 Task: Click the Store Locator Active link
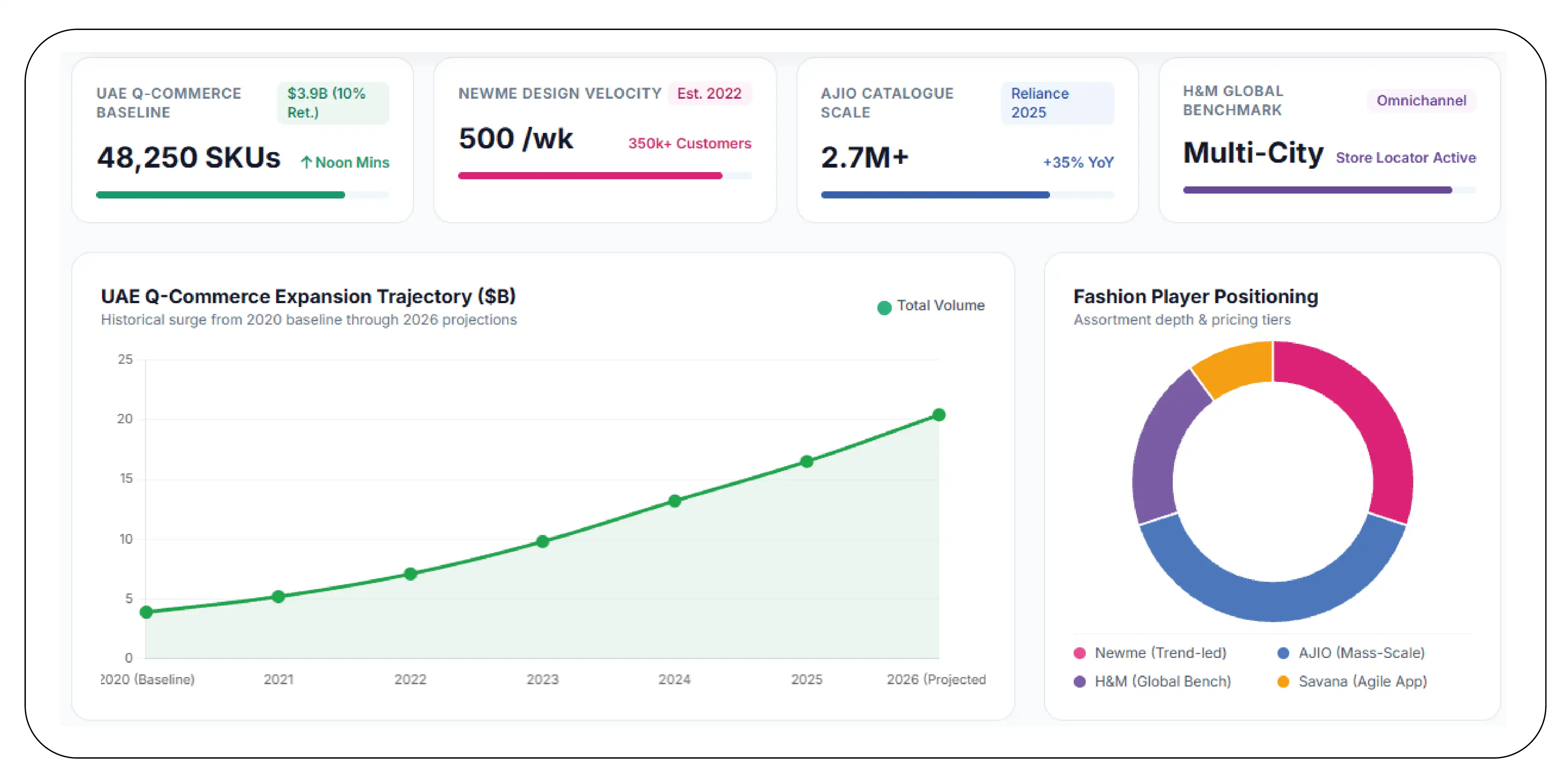(x=1406, y=157)
